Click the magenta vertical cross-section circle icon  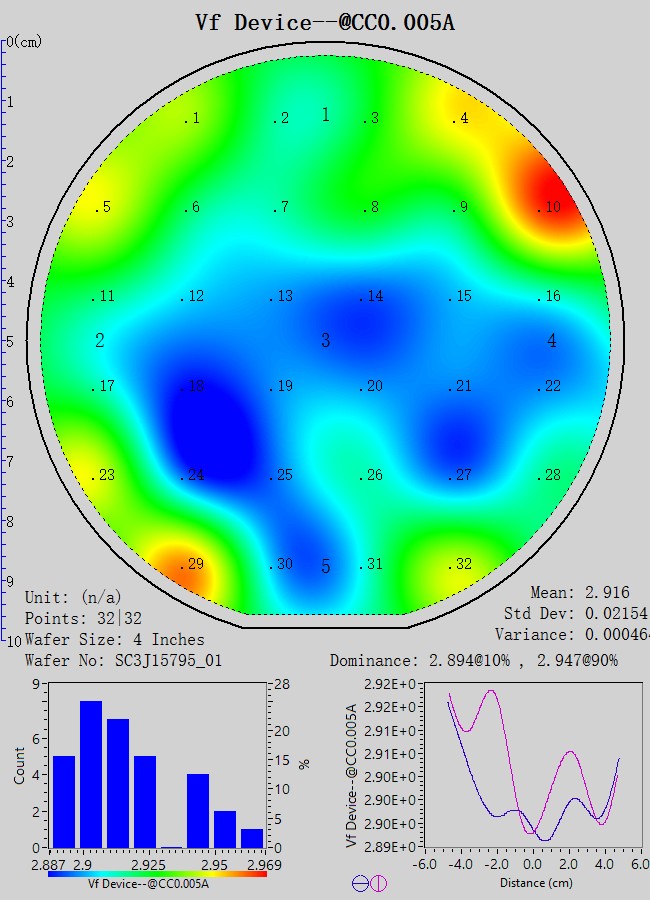pyautogui.click(x=379, y=883)
